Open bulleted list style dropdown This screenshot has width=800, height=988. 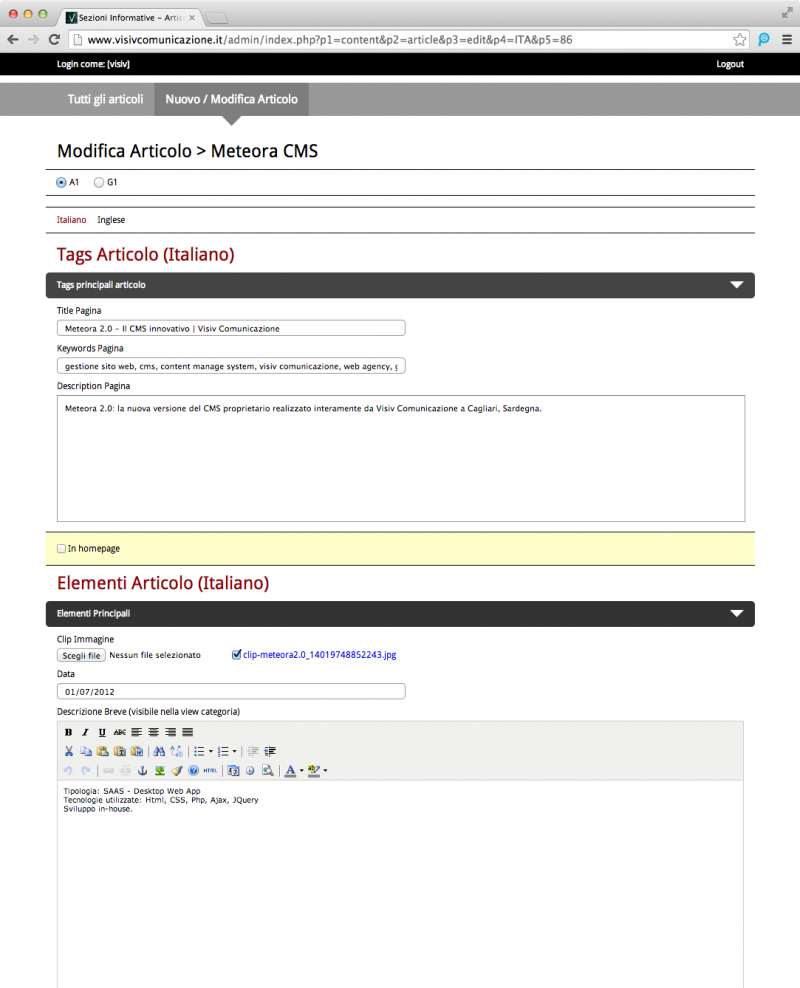point(210,751)
